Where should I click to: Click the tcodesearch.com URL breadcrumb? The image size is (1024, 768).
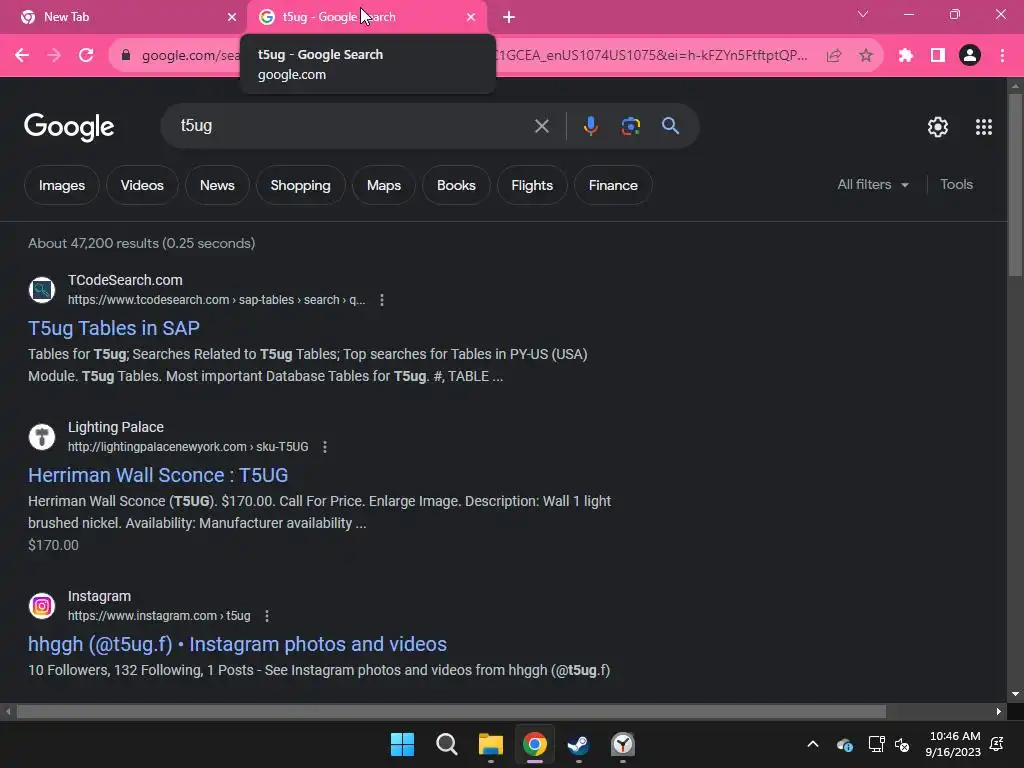(x=216, y=300)
